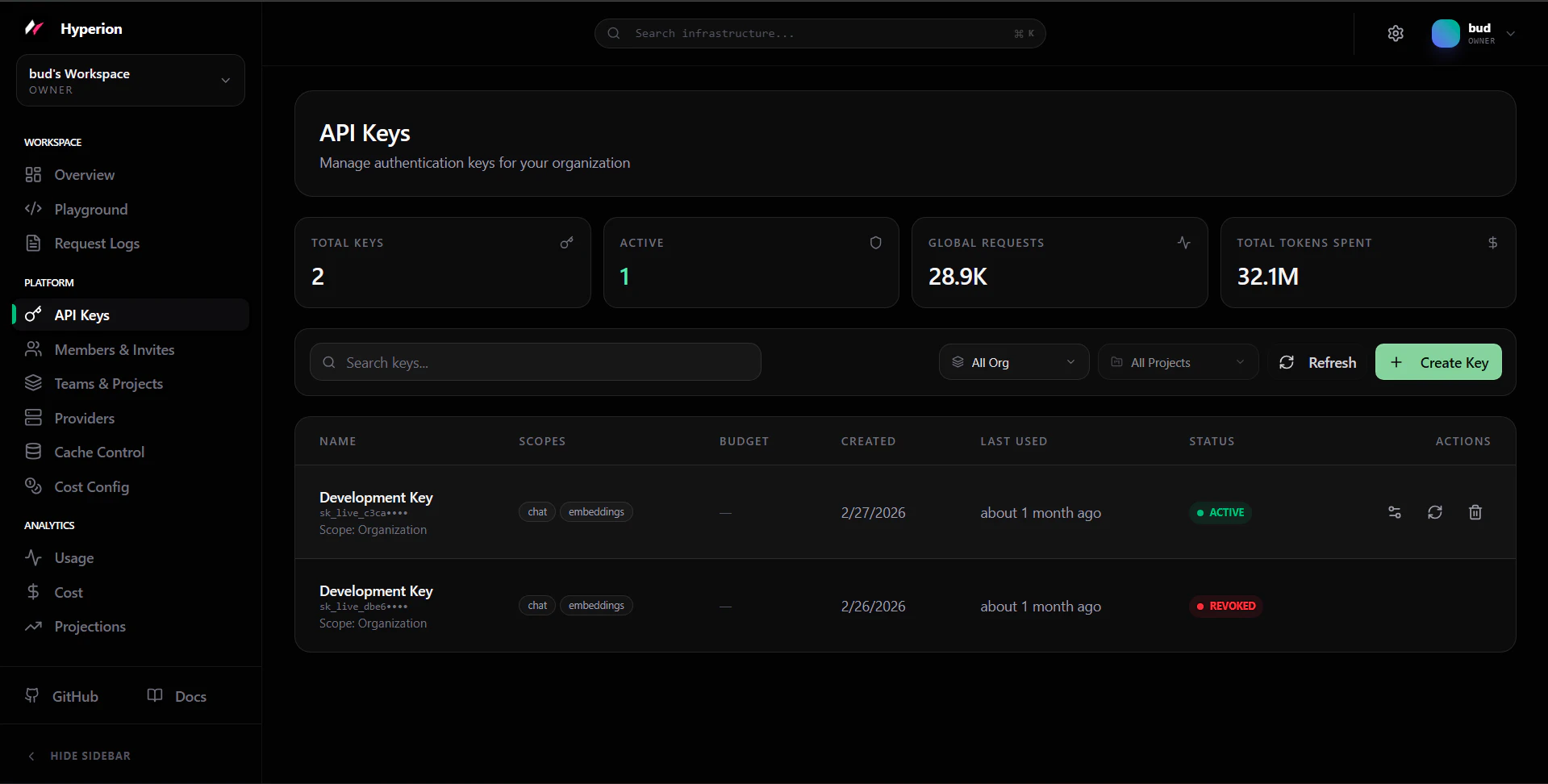Click the settings gear icon
1548x784 pixels.
pos(1396,33)
